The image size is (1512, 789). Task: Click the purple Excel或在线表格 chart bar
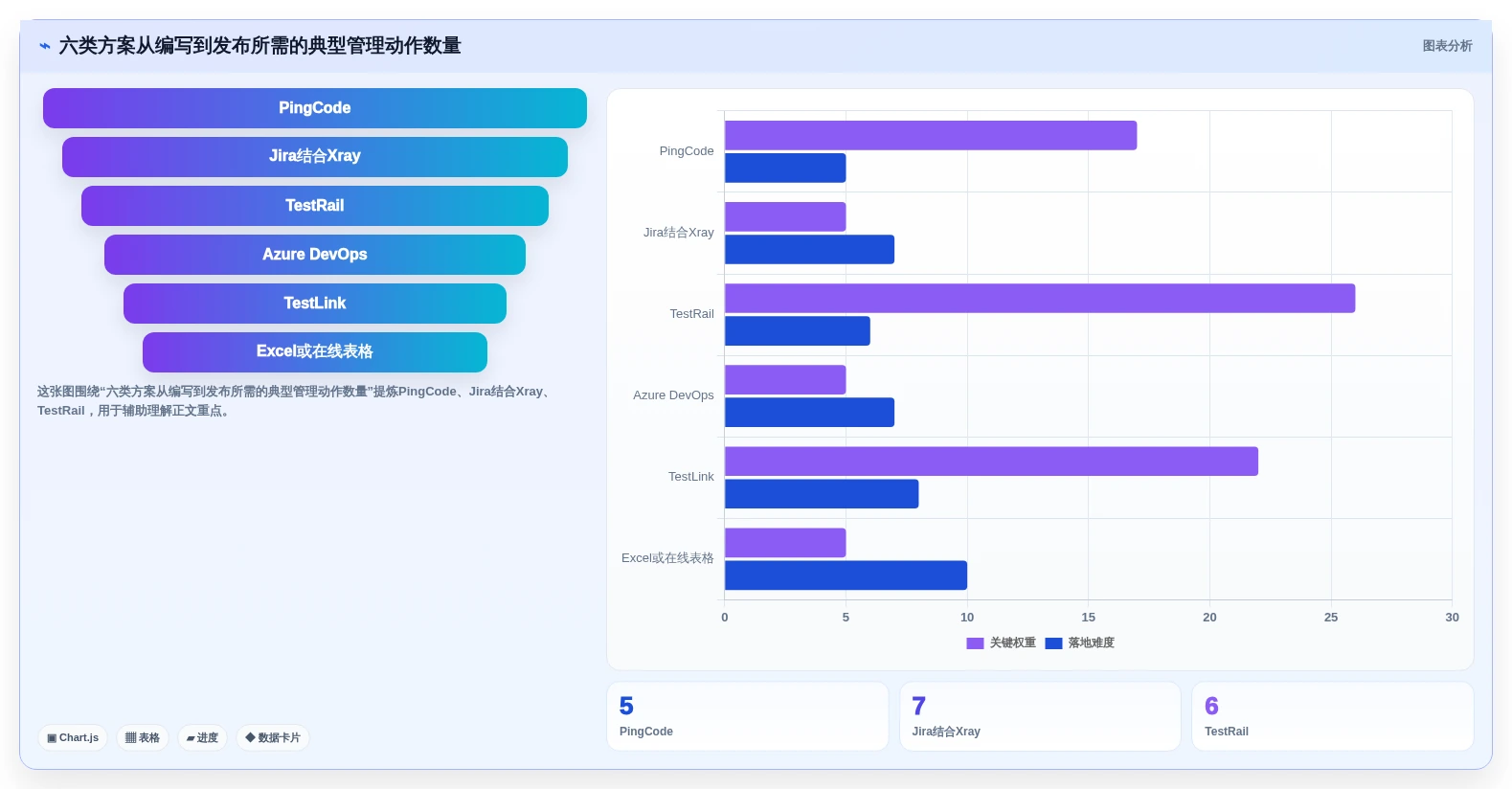point(785,543)
